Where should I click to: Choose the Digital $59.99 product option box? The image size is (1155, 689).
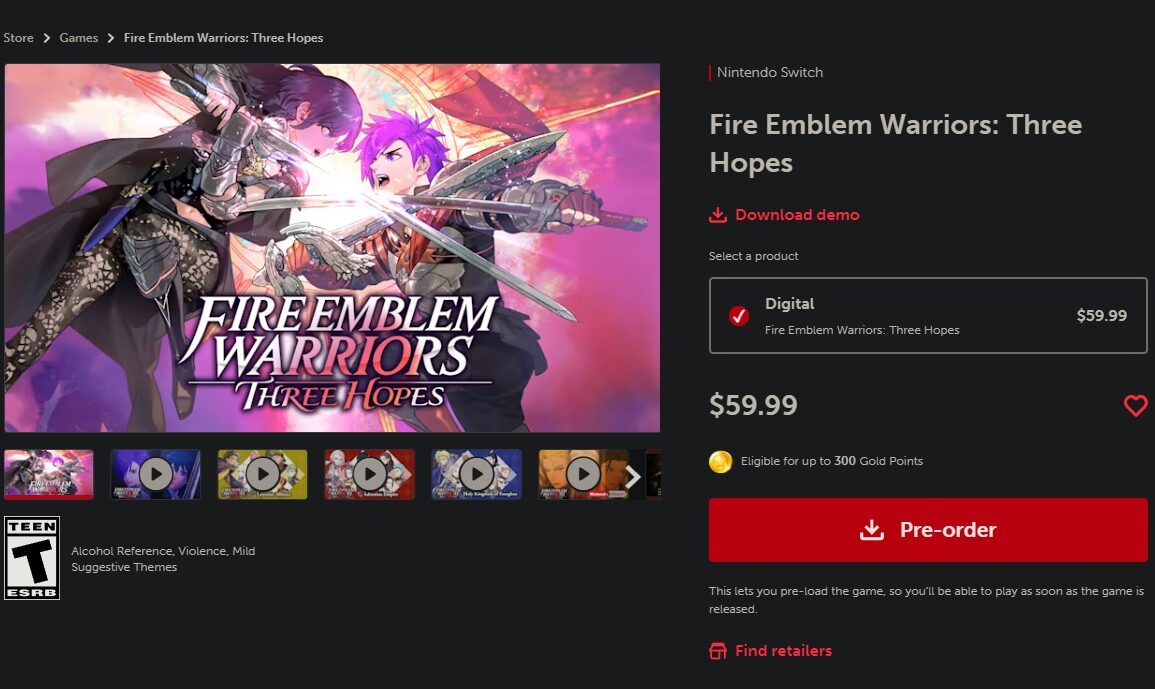point(928,315)
